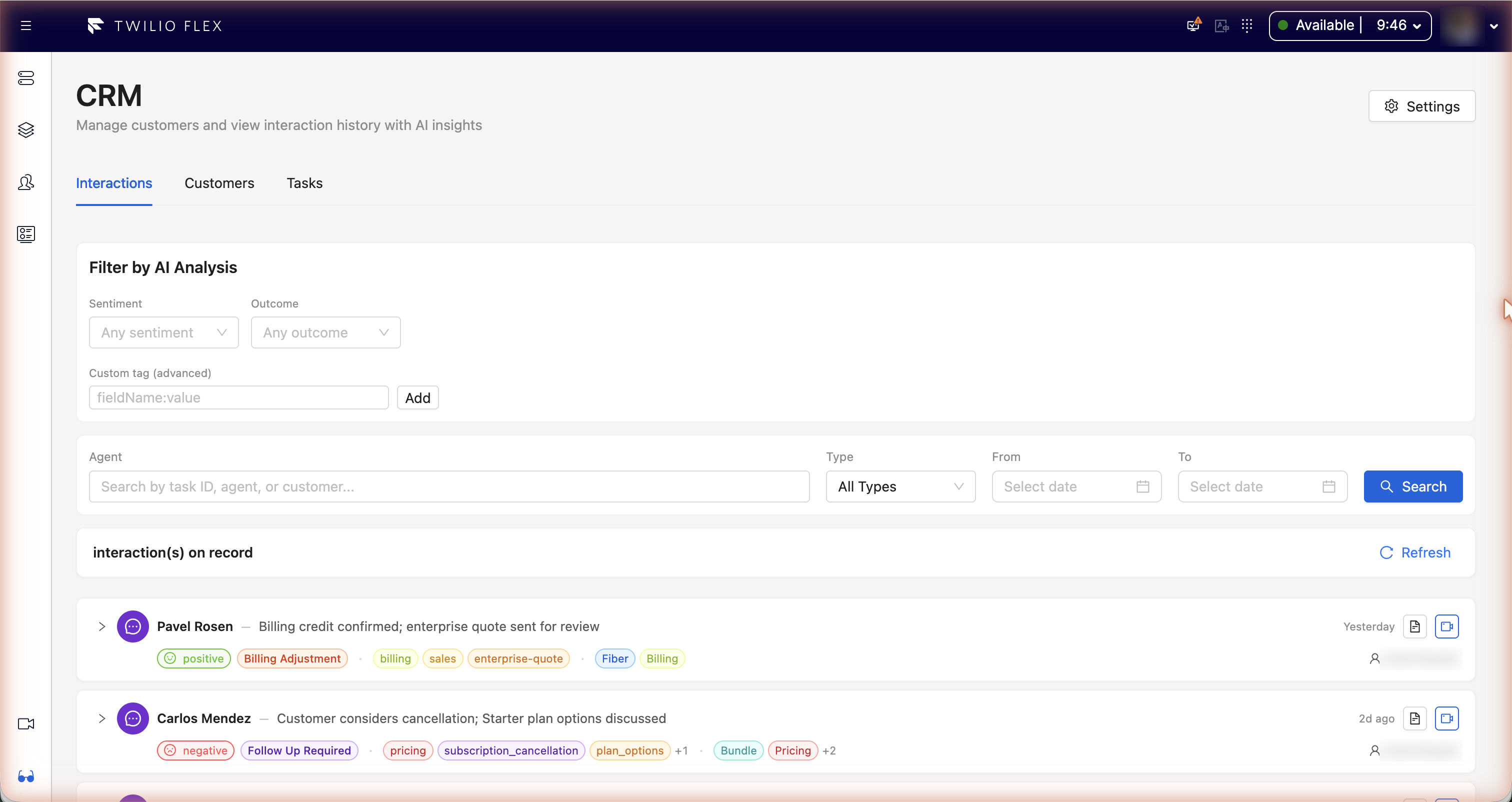Open the Any outcome dropdown

pos(326,332)
